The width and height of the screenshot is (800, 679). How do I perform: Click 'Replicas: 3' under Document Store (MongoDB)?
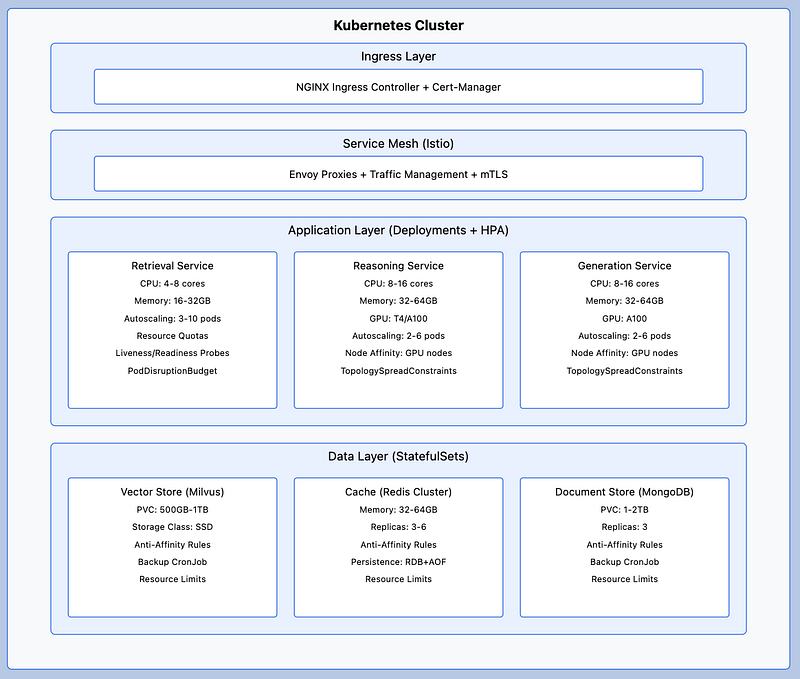(x=624, y=527)
